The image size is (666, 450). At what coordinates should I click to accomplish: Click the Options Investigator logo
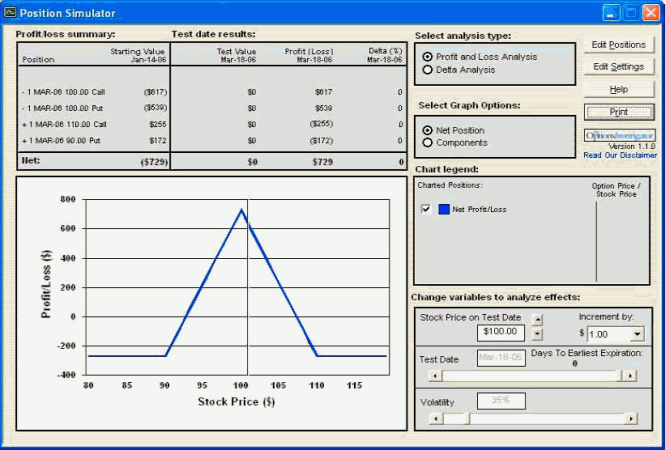[619, 135]
